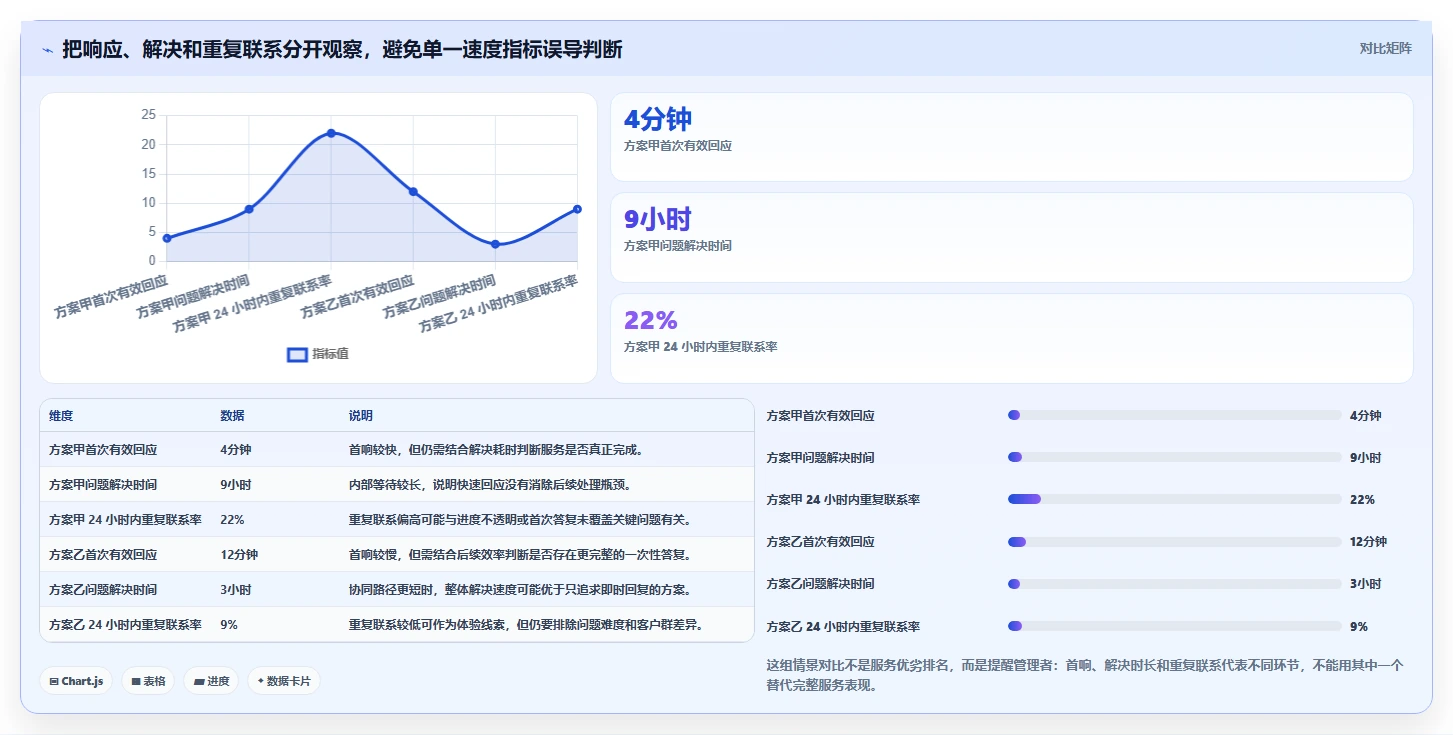Click table cell 方案甲首次有效回应
Image resolution: width=1453 pixels, height=735 pixels.
103,450
